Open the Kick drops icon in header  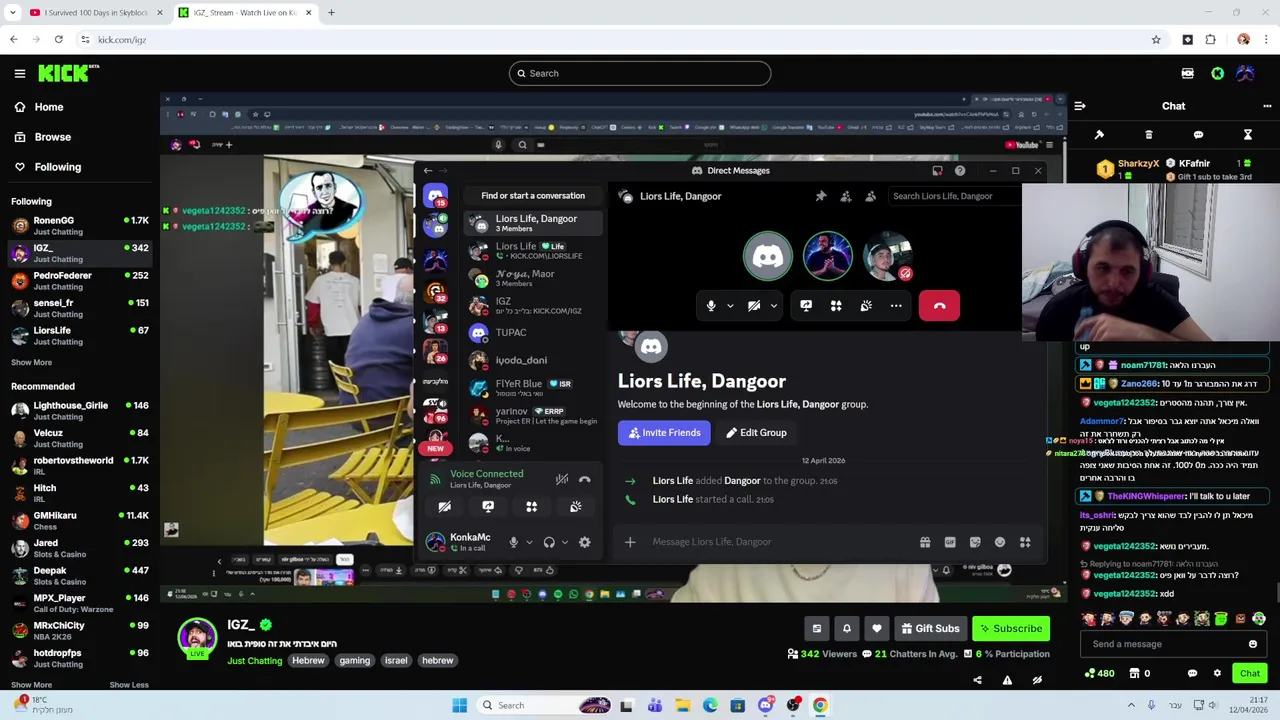(1187, 73)
